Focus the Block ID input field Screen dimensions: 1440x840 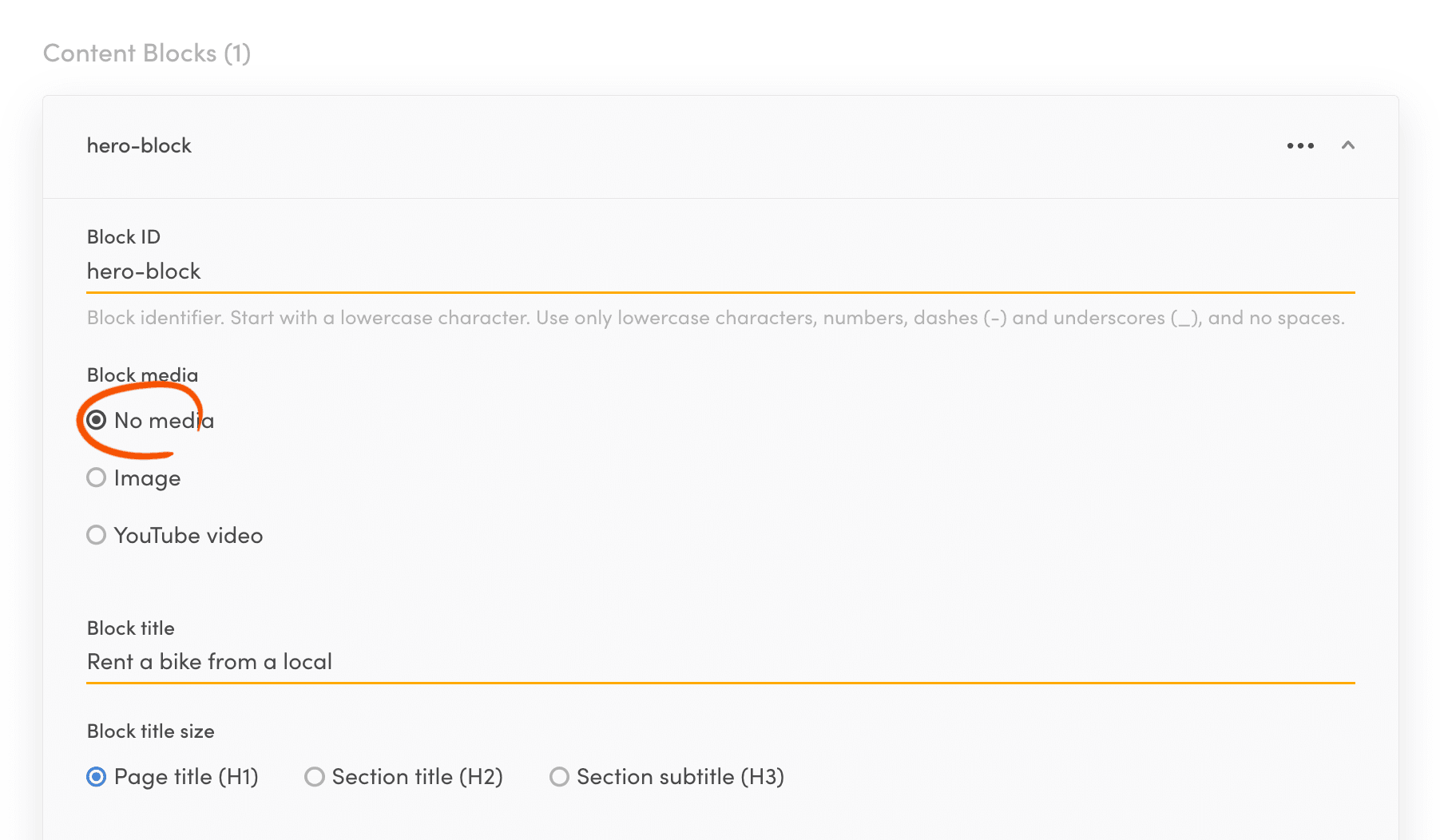point(719,271)
